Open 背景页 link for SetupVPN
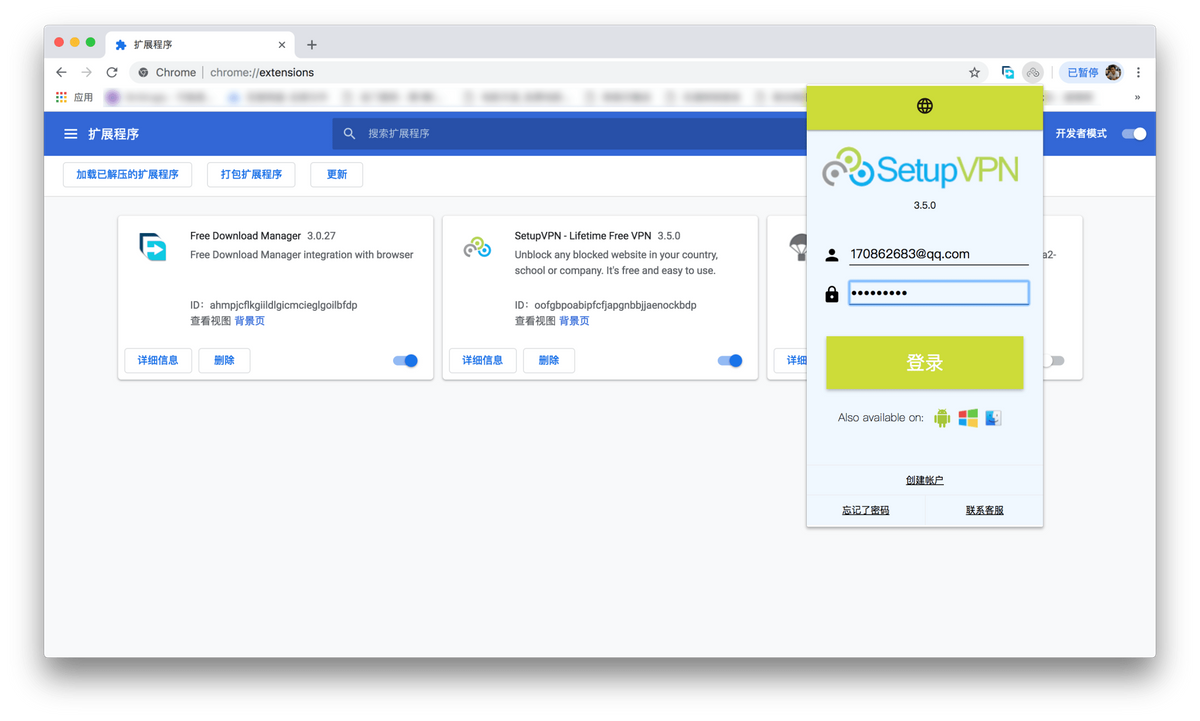 coord(574,321)
